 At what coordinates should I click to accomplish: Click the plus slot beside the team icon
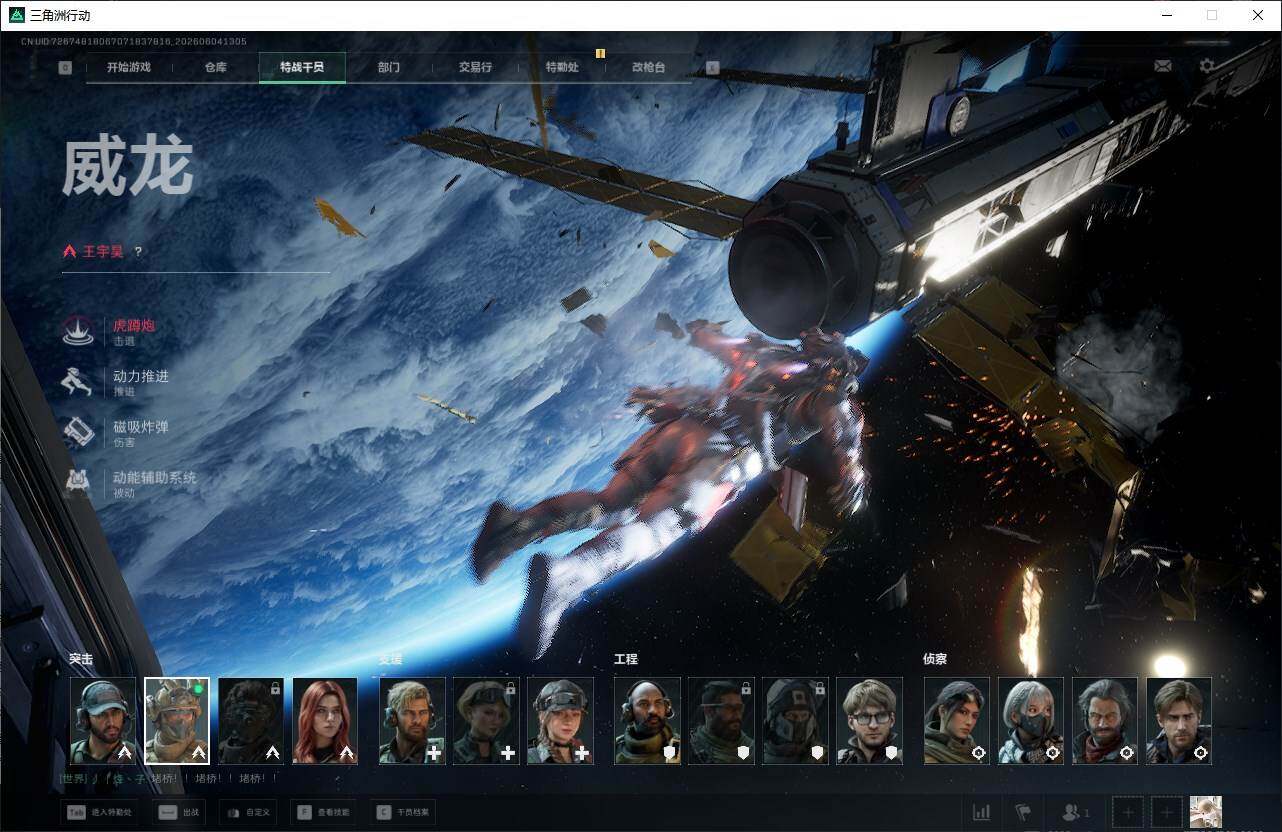pos(1128,812)
